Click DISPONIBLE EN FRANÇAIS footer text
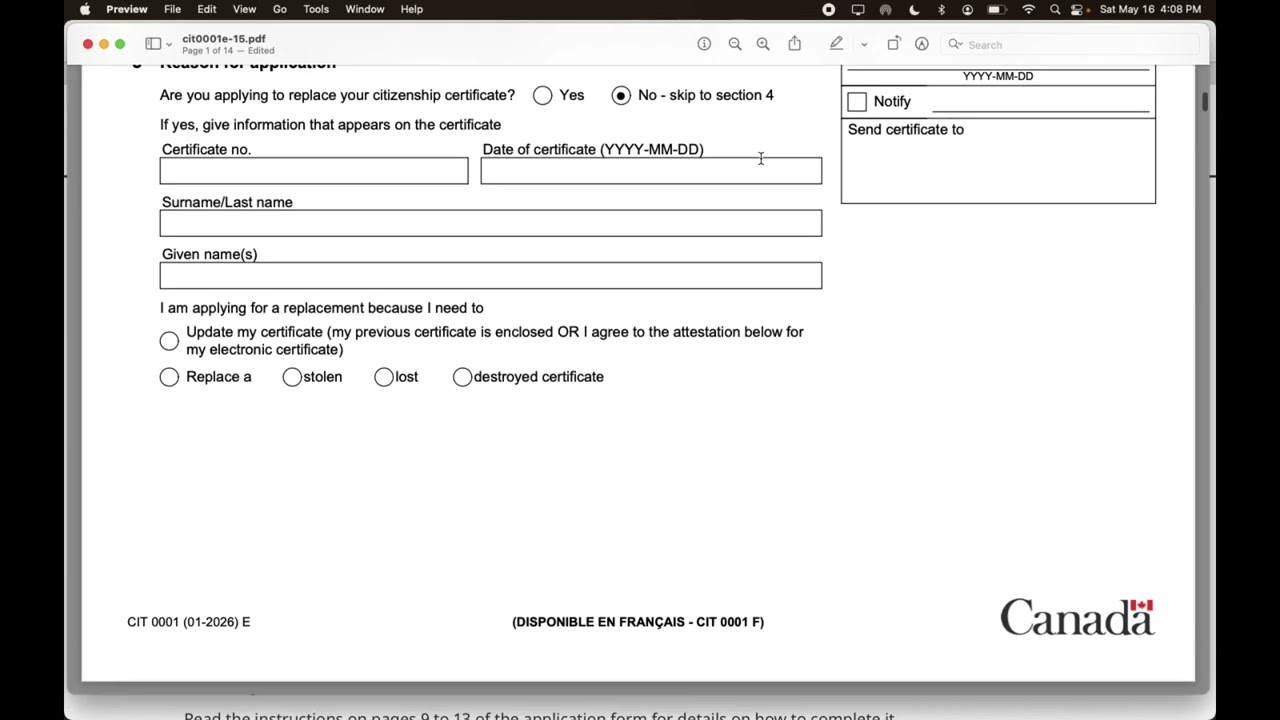This screenshot has width=1280, height=720. [x=638, y=622]
